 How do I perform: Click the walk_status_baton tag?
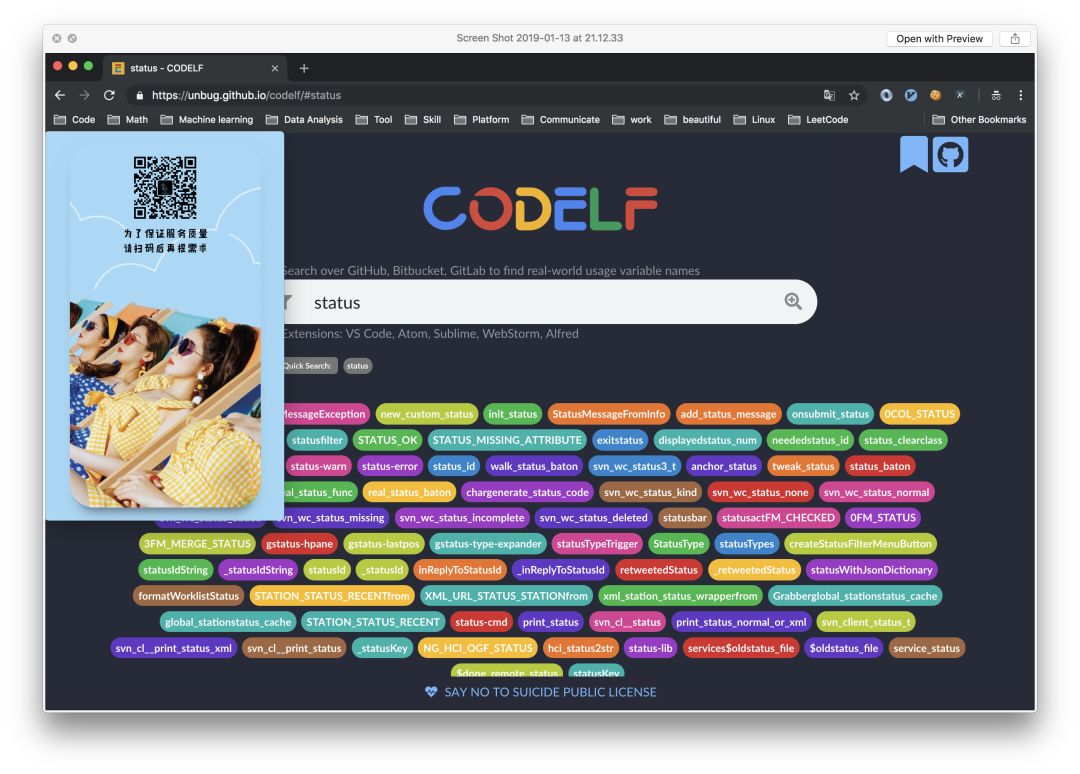534,466
